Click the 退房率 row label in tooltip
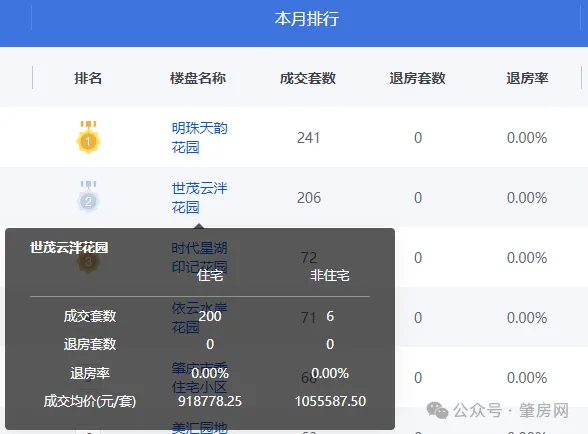This screenshot has width=588, height=434. (x=90, y=373)
